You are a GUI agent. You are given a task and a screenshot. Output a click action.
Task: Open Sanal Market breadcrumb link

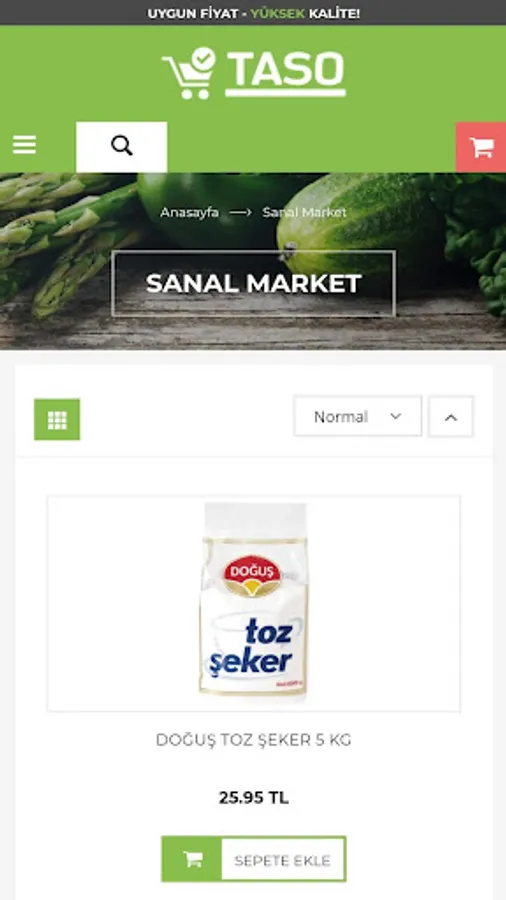coord(305,212)
